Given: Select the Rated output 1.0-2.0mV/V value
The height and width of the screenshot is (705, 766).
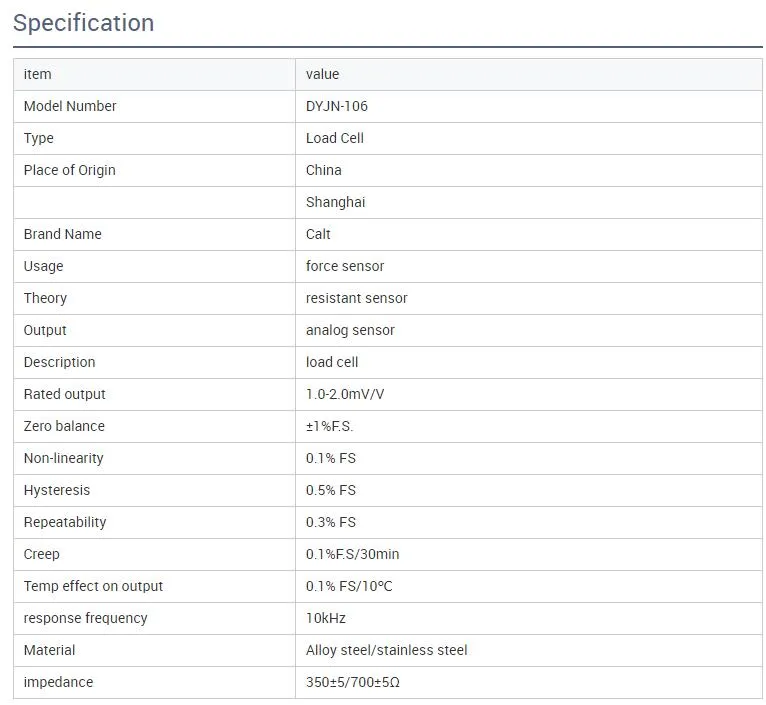Looking at the screenshot, I should [x=345, y=394].
